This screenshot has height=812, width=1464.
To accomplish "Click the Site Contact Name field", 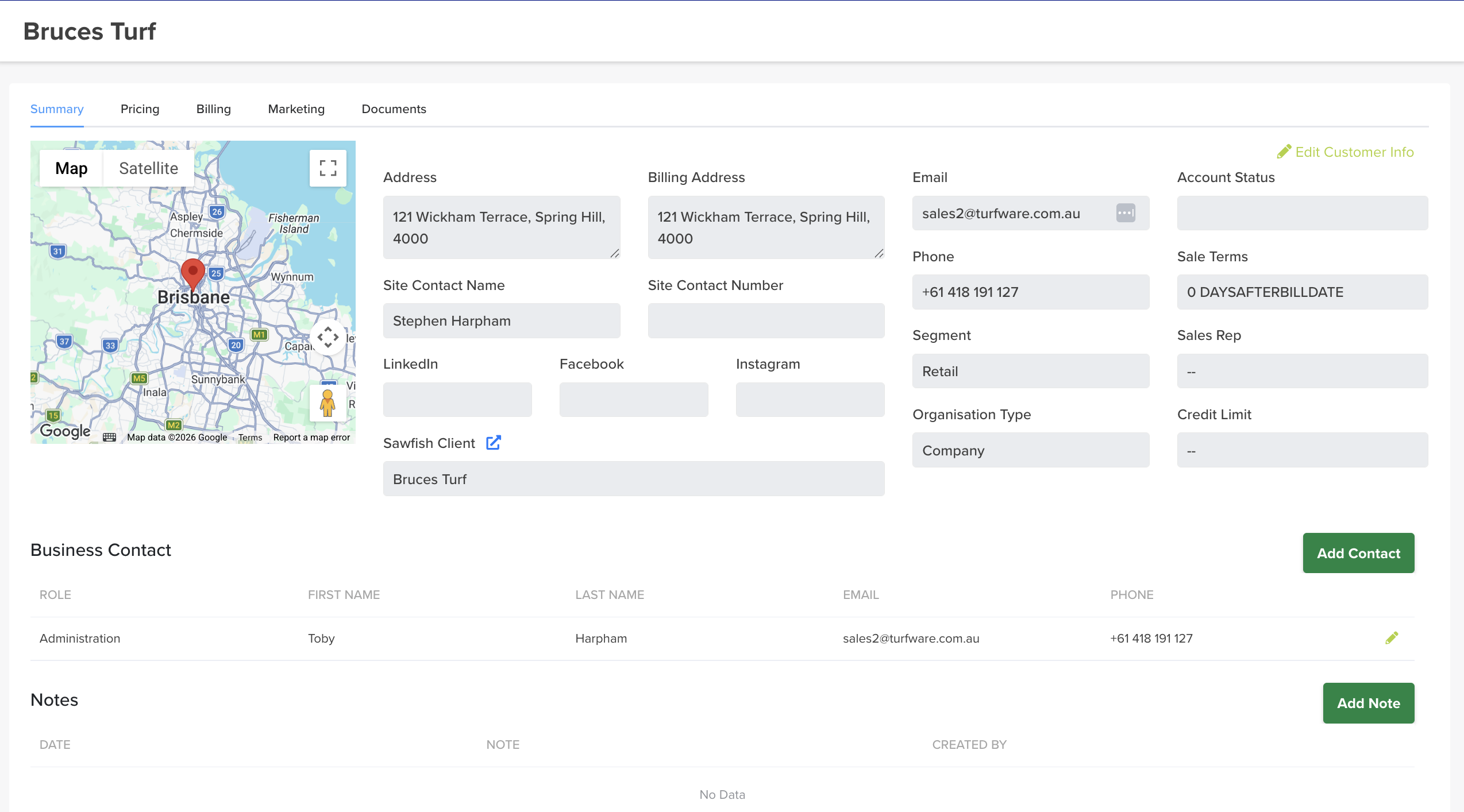I will (x=502, y=320).
